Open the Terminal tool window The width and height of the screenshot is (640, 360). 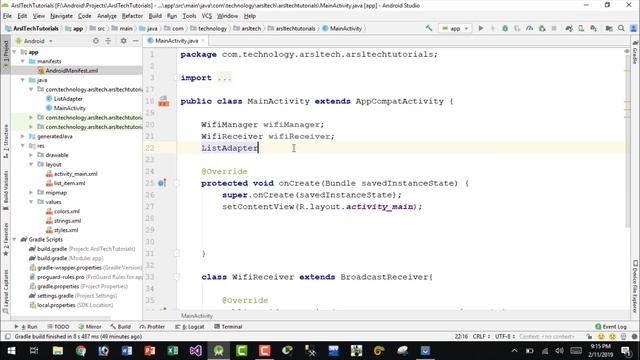tap(228, 327)
